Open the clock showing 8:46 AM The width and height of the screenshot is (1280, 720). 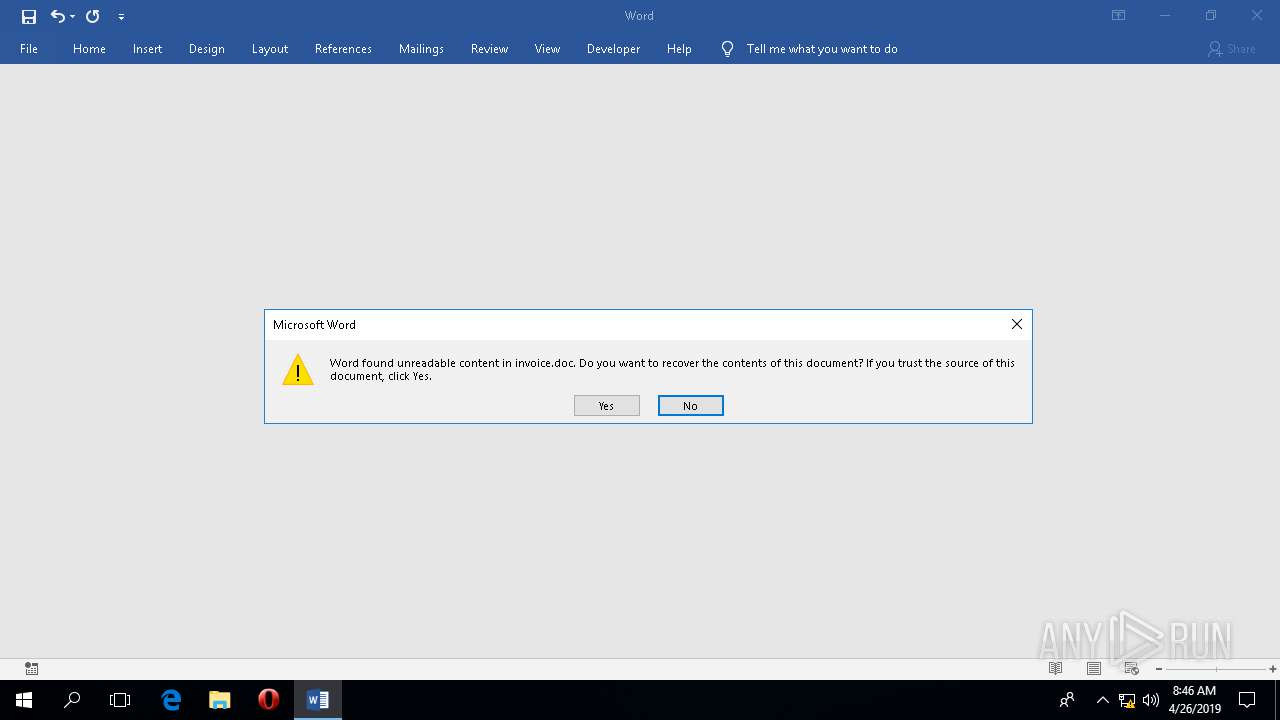1195,700
